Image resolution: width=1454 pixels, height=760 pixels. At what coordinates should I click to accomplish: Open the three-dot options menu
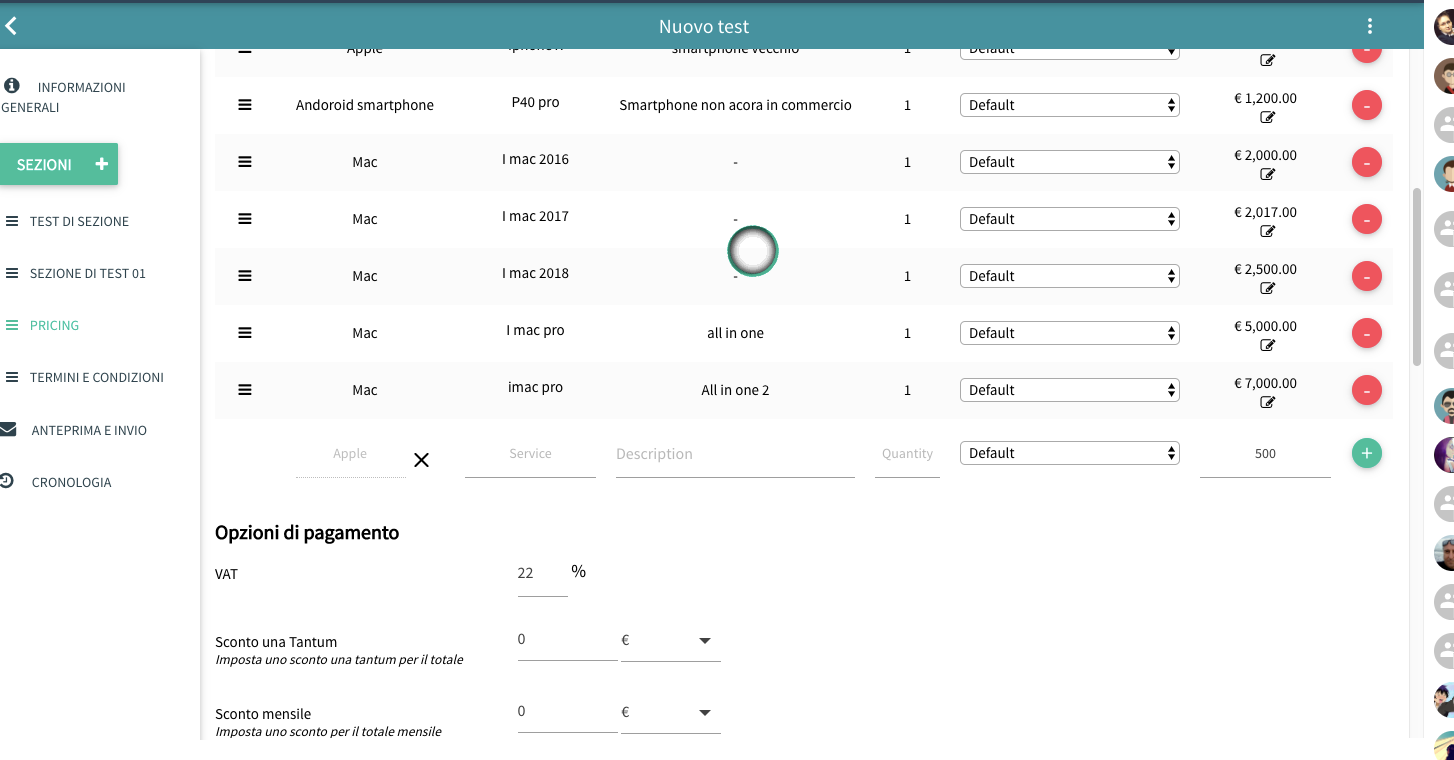click(1369, 27)
